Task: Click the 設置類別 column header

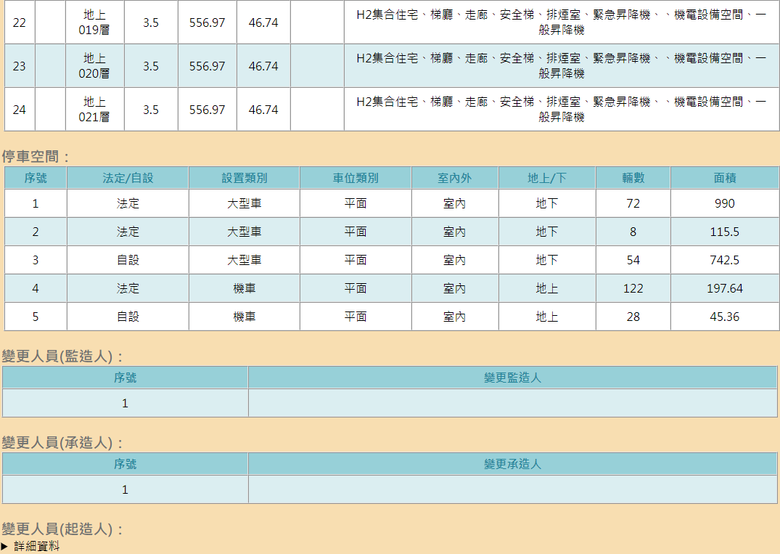Action: coord(244,178)
